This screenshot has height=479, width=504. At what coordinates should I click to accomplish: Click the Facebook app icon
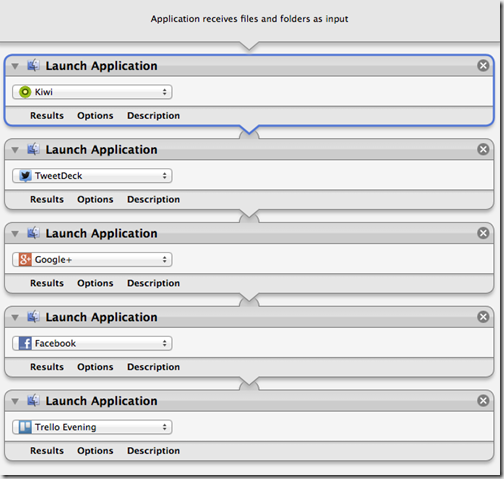(25, 343)
